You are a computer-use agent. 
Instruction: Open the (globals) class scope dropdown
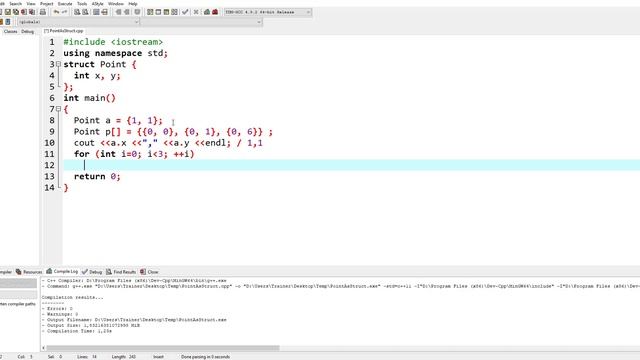click(x=78, y=22)
